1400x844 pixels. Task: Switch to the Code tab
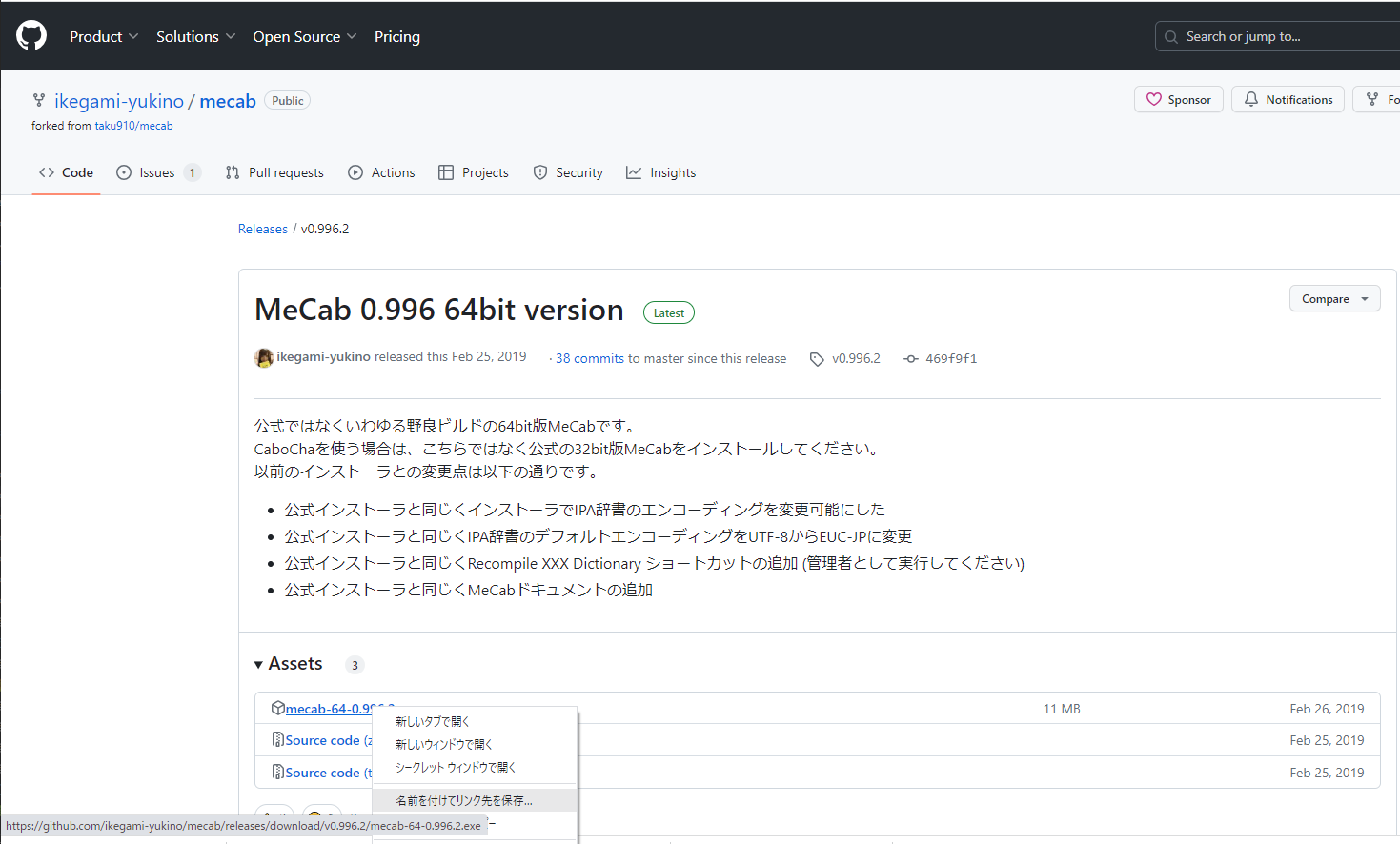[x=66, y=172]
